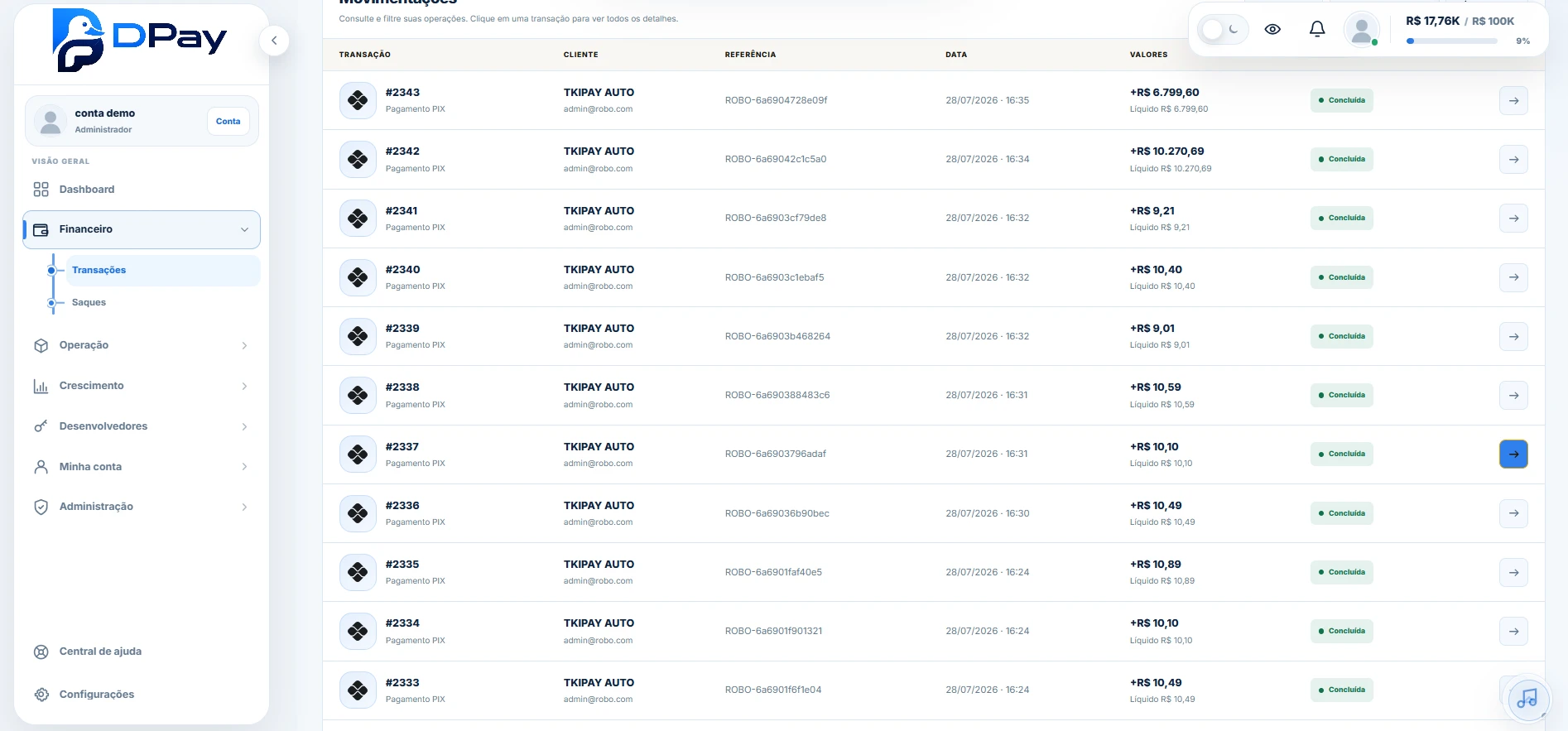Image resolution: width=1568 pixels, height=731 pixels.
Task: Expand the Crescimento submenu chevron
Action: (244, 386)
